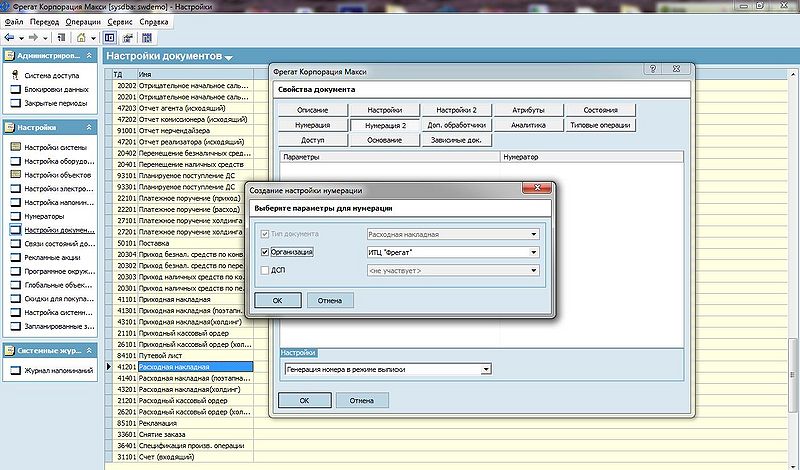800x470 pixels.
Task: Click the grid settings icon at the toolbar's end
Action: pos(147,38)
